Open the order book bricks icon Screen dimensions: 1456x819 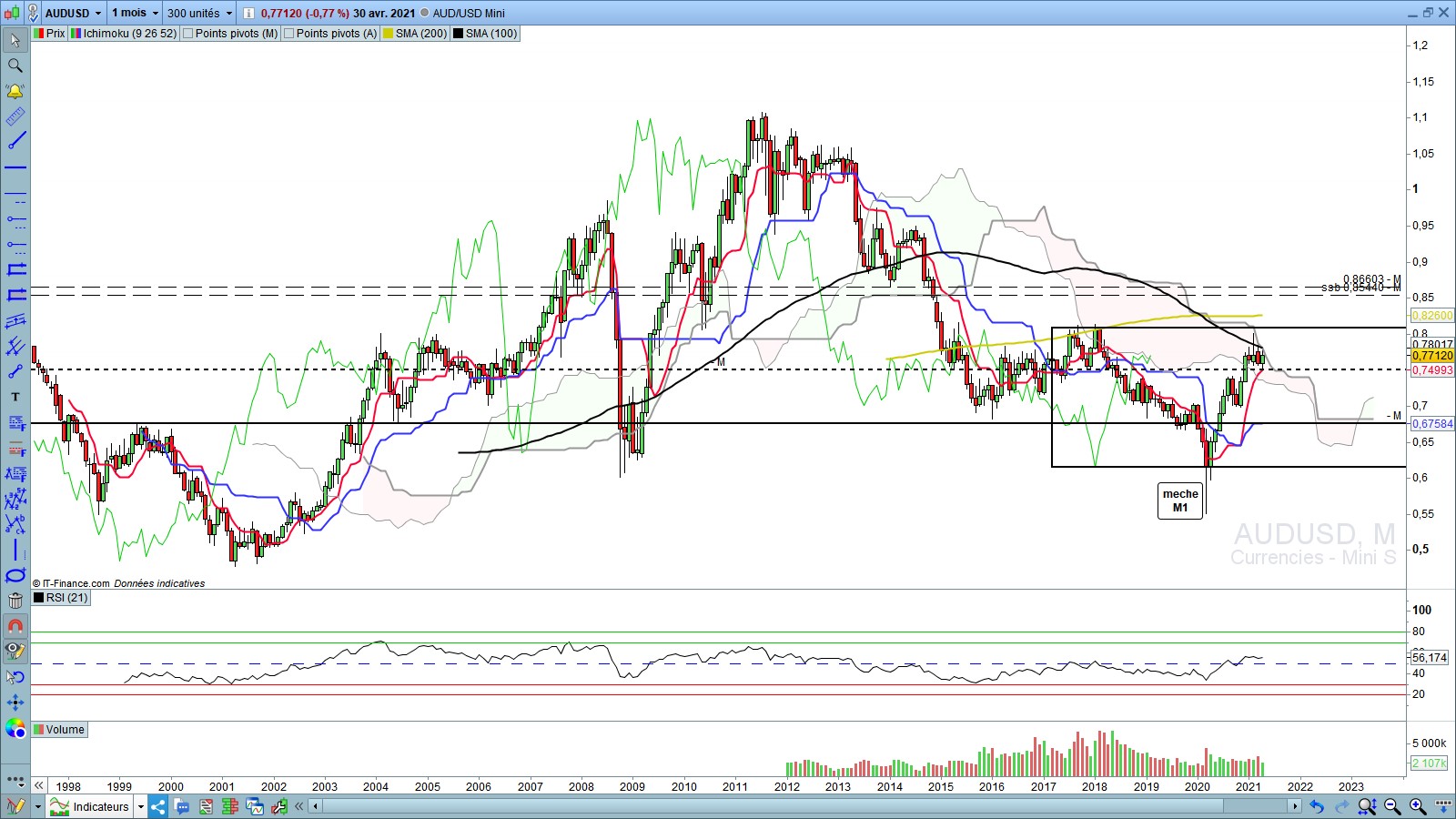(x=229, y=806)
